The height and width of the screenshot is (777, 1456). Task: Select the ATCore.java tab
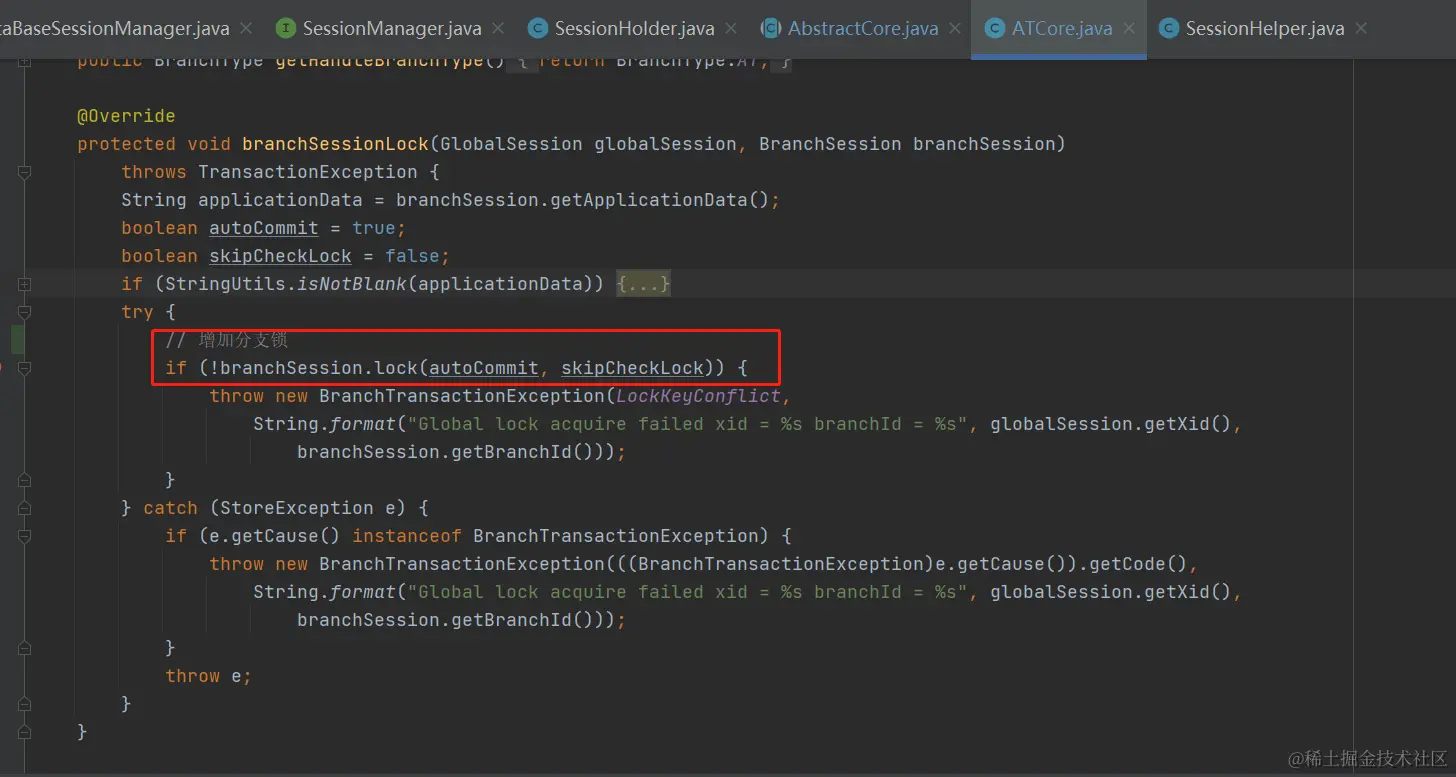(x=1061, y=29)
